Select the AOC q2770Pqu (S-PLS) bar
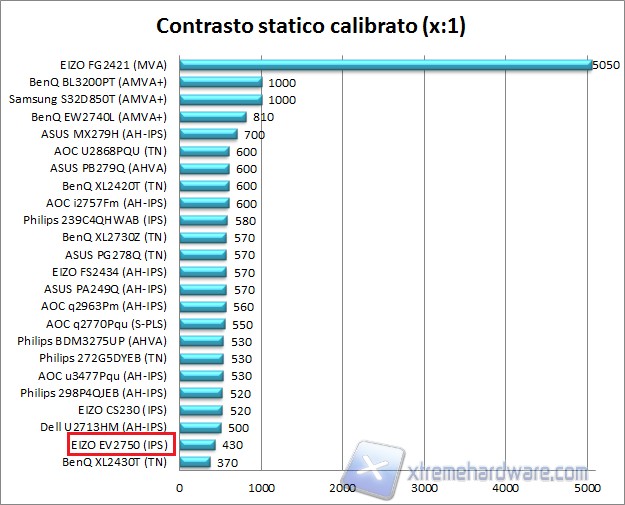625x505 pixels. 202,323
